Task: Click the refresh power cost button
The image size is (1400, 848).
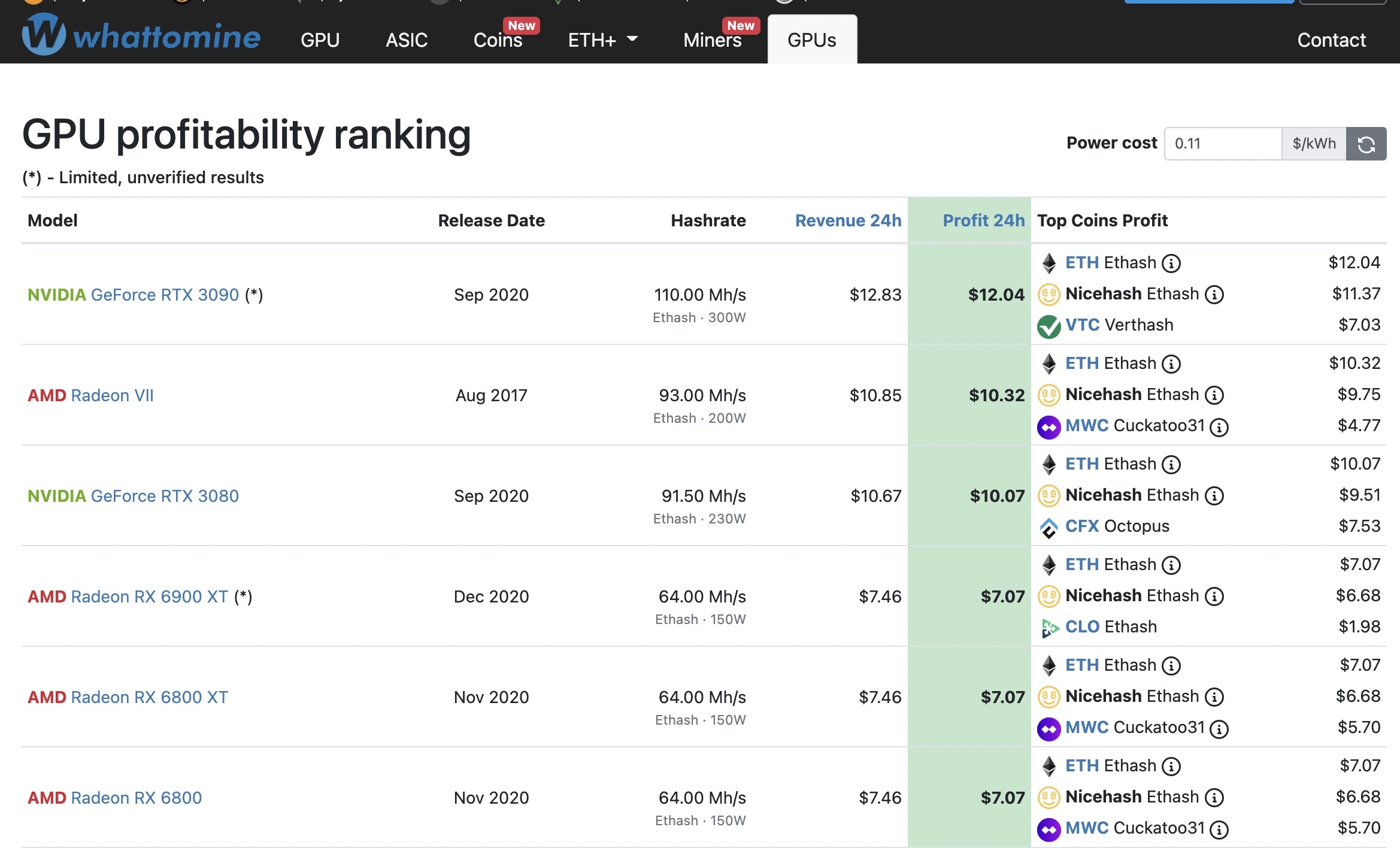Action: click(x=1366, y=144)
